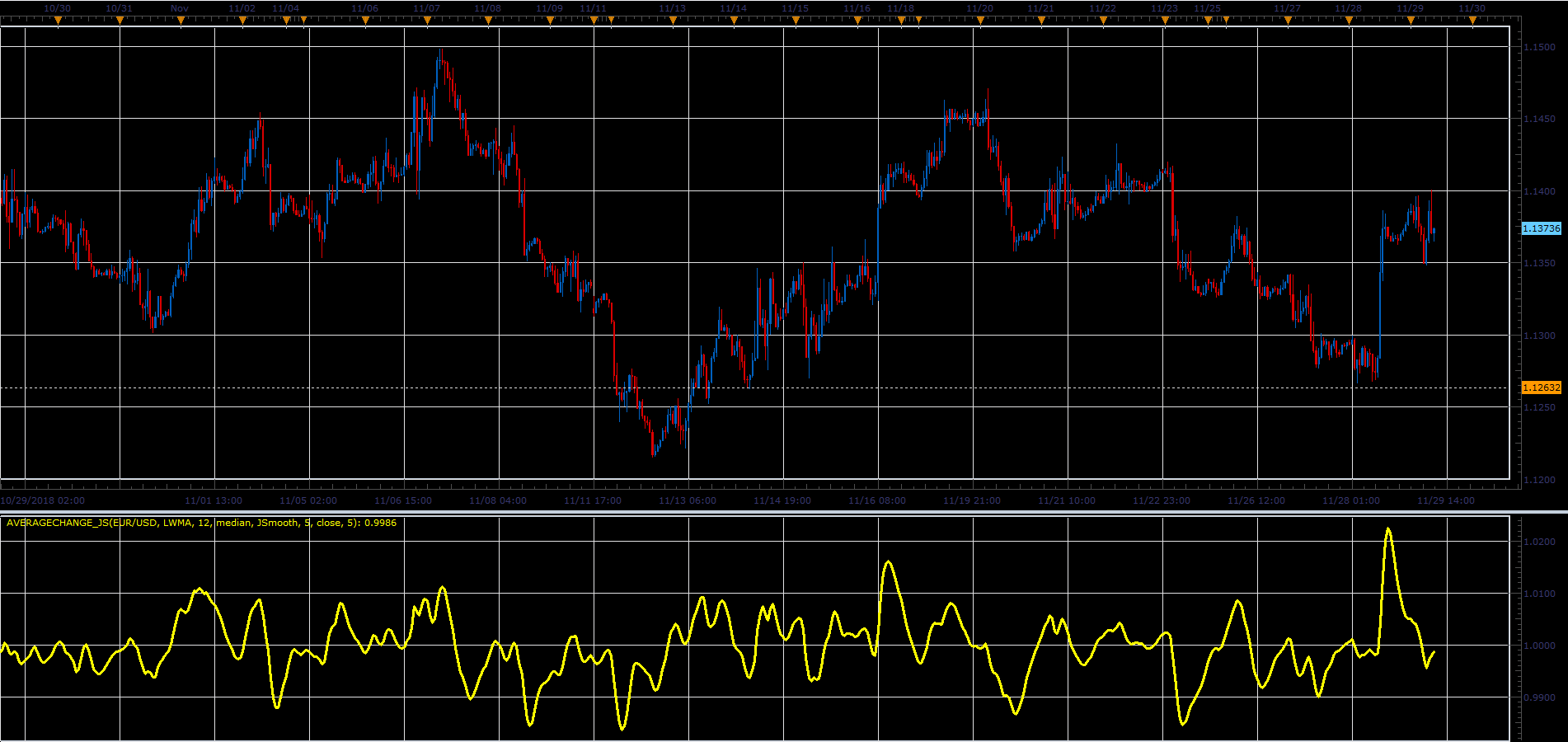
Task: Click the 10/29/2018 02:00 time axis label
Action: point(42,500)
